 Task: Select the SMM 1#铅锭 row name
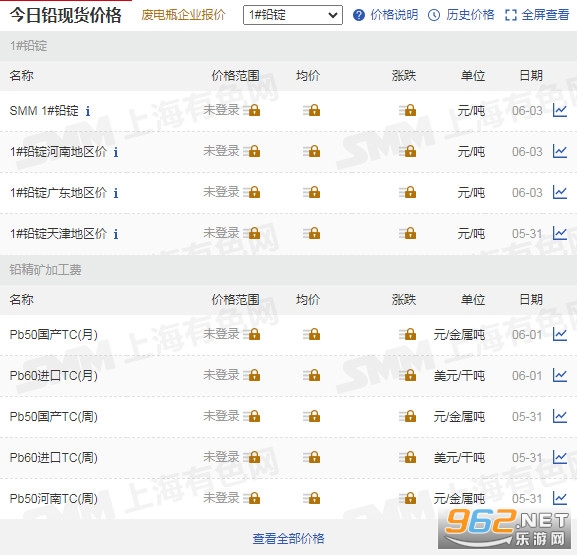[44, 110]
